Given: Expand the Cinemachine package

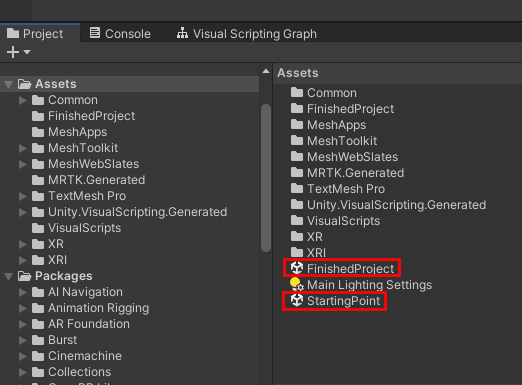Looking at the screenshot, I should coord(23,356).
